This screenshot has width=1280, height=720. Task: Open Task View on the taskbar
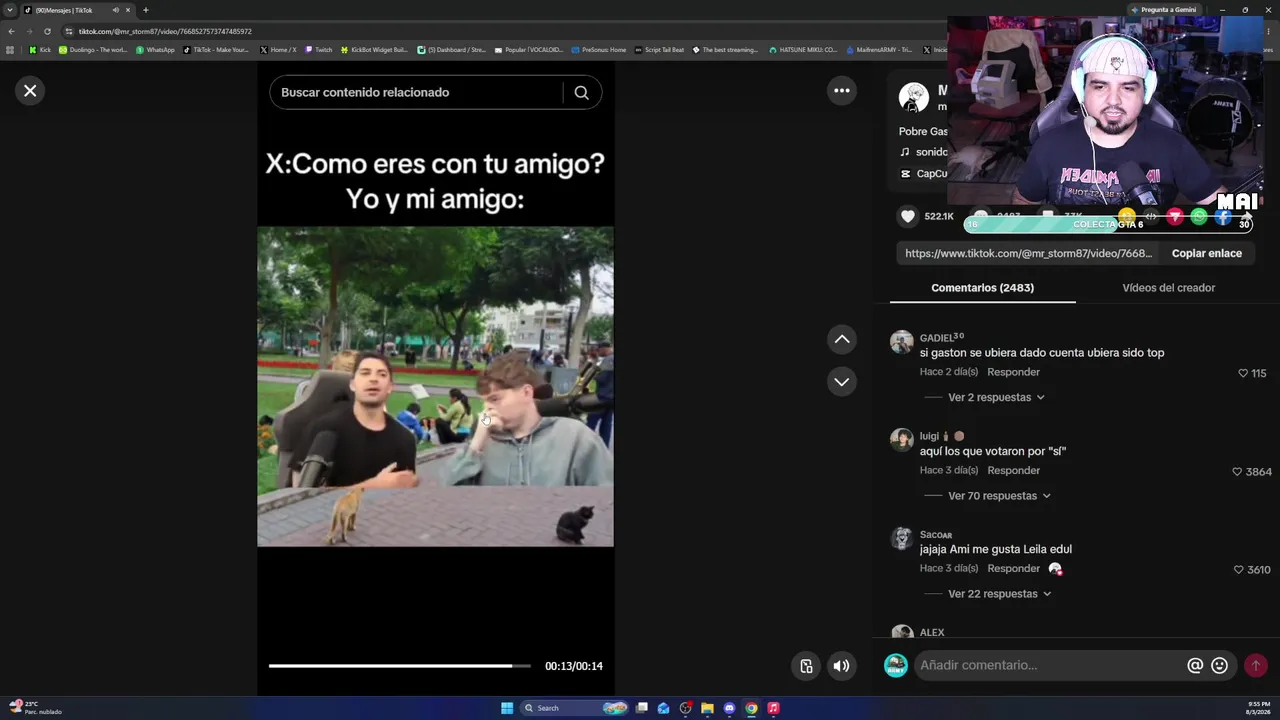642,708
